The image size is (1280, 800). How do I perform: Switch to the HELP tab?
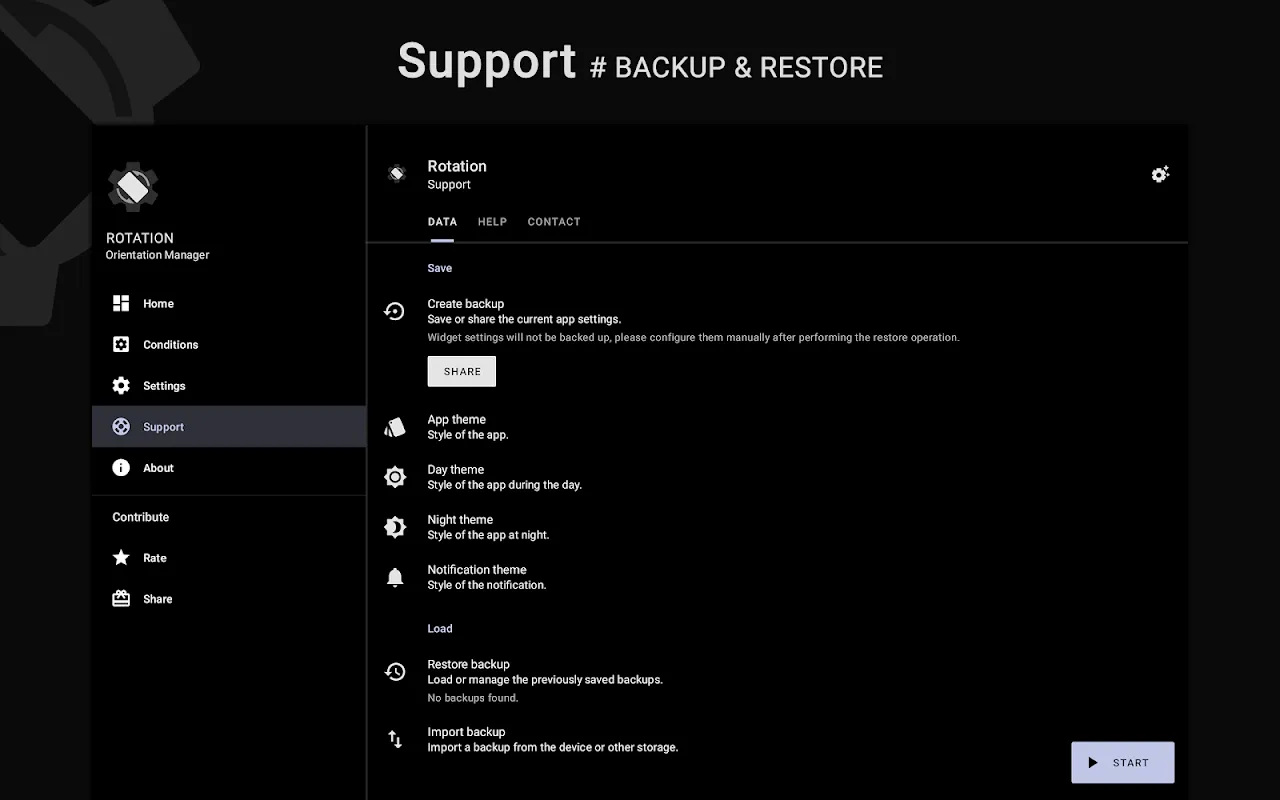pyautogui.click(x=492, y=222)
